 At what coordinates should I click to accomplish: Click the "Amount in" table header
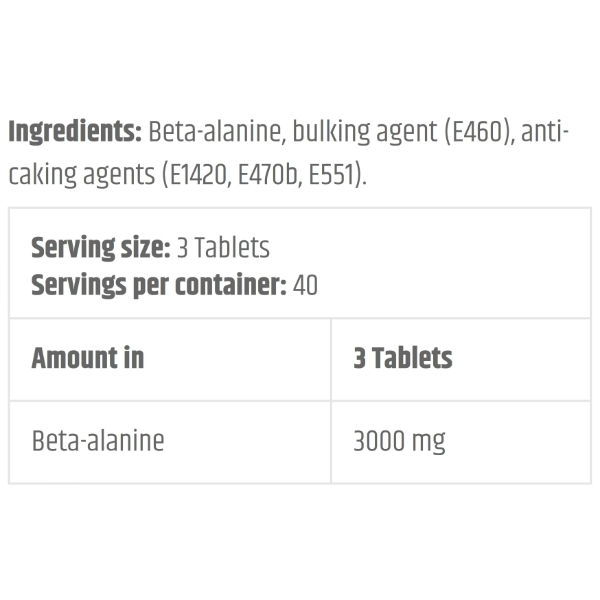click(88, 358)
